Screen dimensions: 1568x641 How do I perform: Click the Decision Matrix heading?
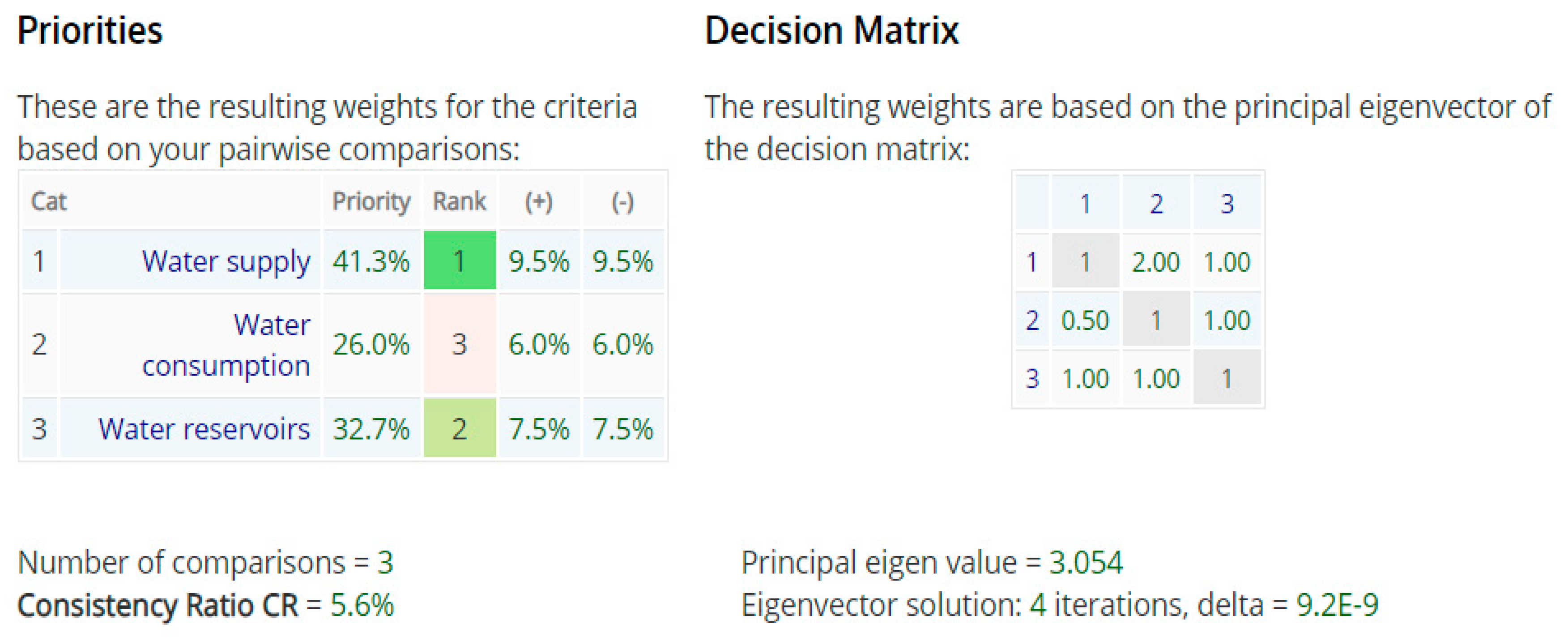coord(831,30)
